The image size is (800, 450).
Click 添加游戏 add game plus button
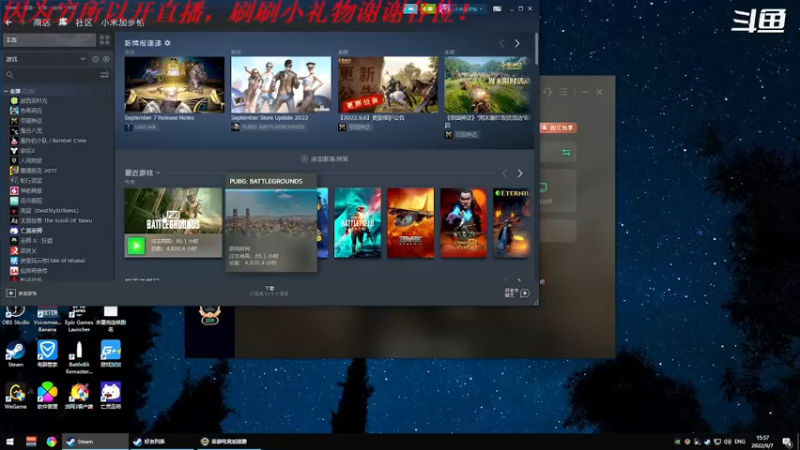[11, 293]
